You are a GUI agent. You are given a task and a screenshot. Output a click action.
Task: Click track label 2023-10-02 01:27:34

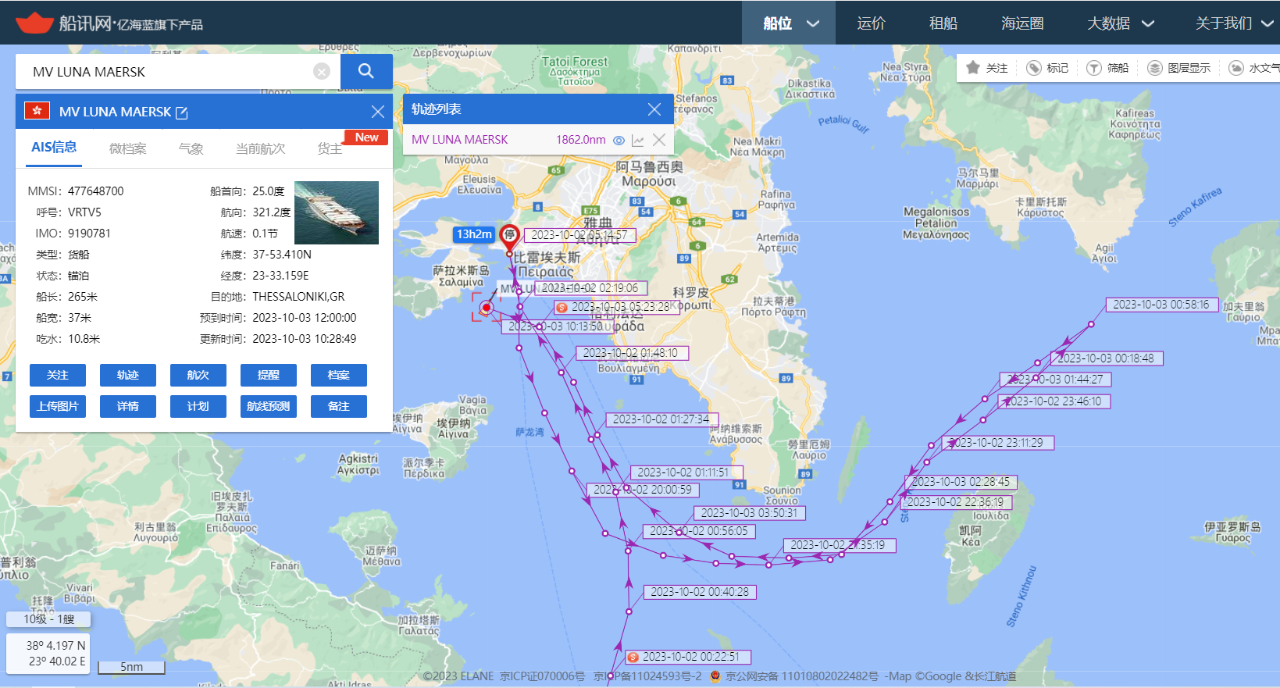coord(662,419)
